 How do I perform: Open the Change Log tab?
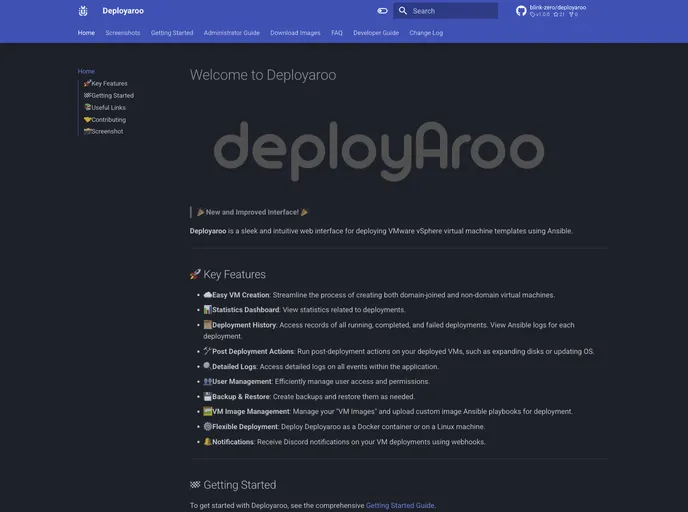[426, 33]
